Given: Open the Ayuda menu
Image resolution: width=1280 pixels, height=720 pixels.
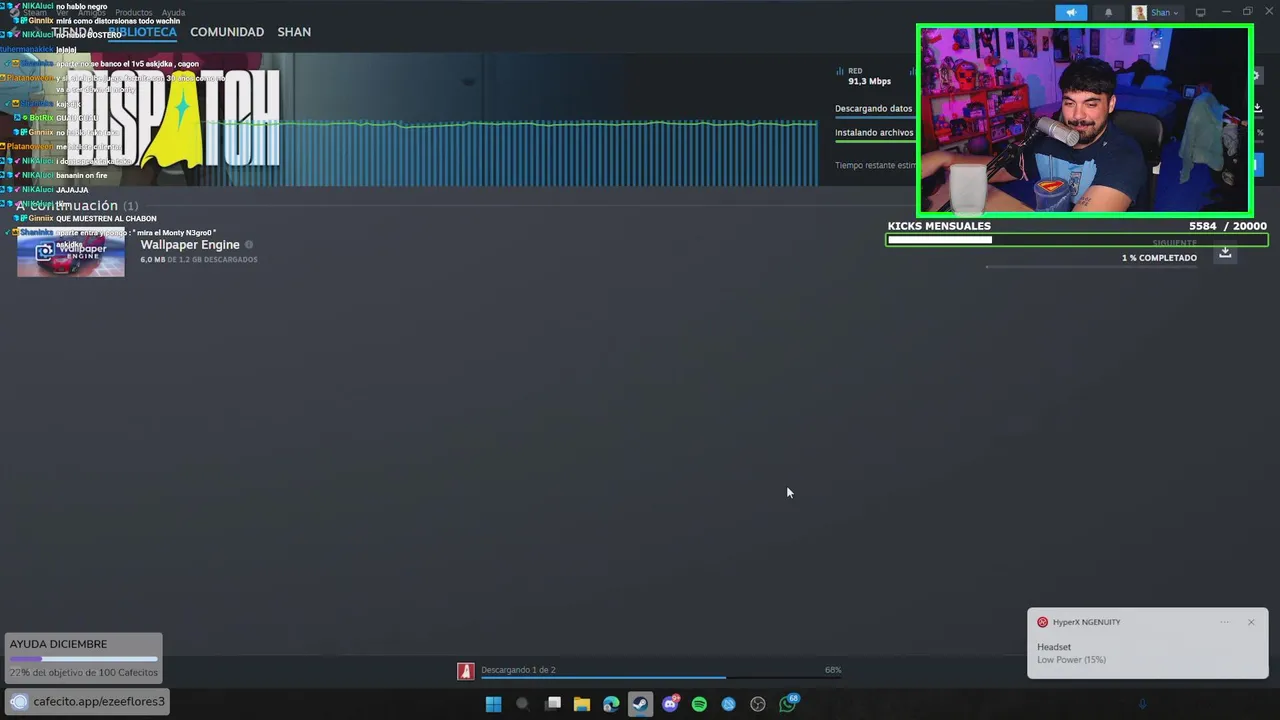Looking at the screenshot, I should click(x=173, y=13).
